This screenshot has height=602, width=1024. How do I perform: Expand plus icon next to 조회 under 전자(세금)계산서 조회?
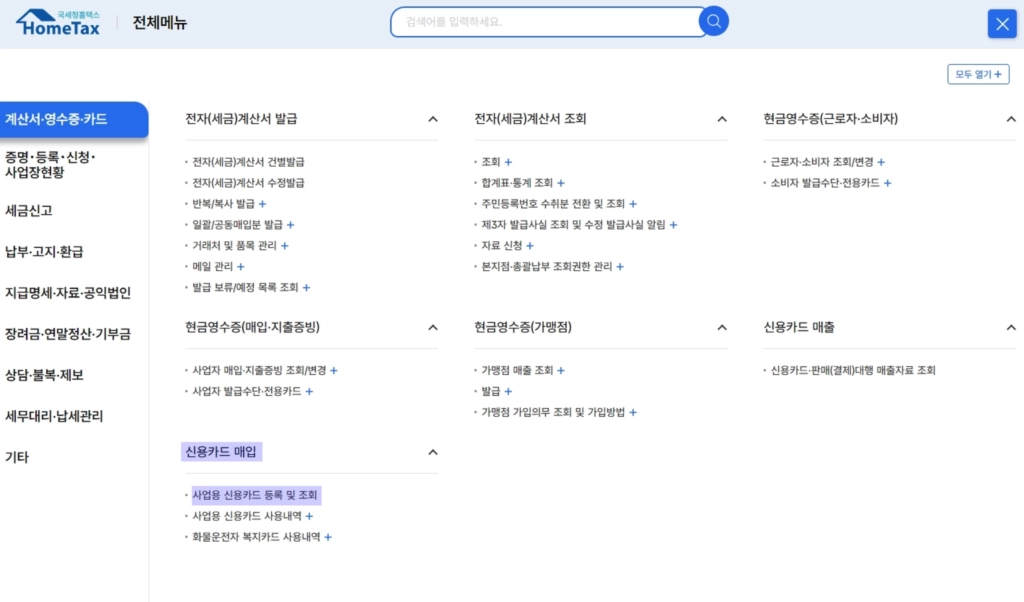(508, 162)
